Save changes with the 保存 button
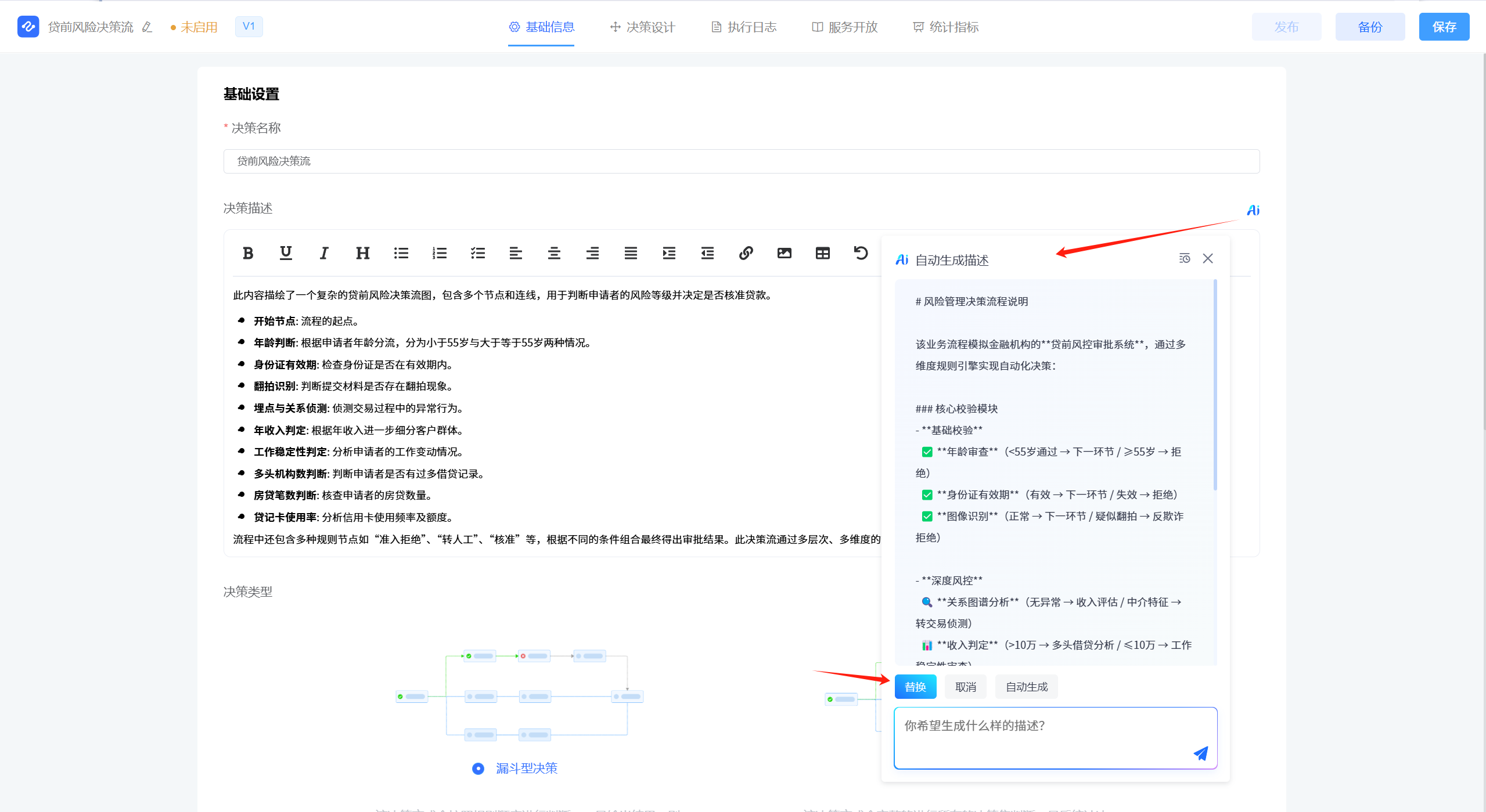 (1444, 26)
